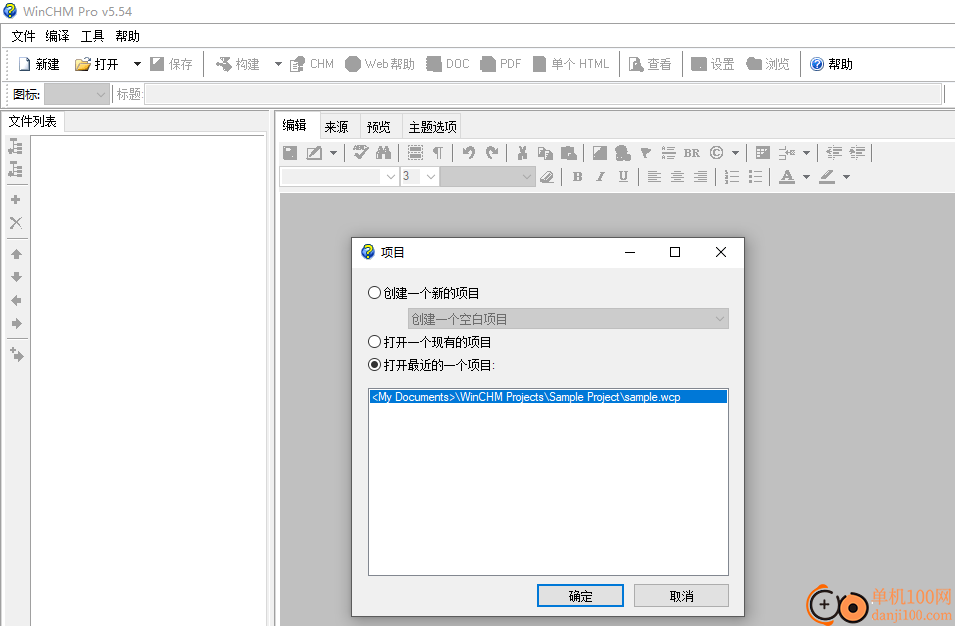
Task: Expand the copyright symbol dropdown arrow
Action: click(735, 153)
